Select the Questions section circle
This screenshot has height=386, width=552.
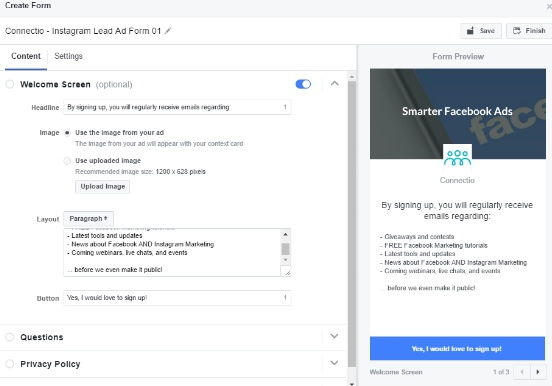[10, 337]
